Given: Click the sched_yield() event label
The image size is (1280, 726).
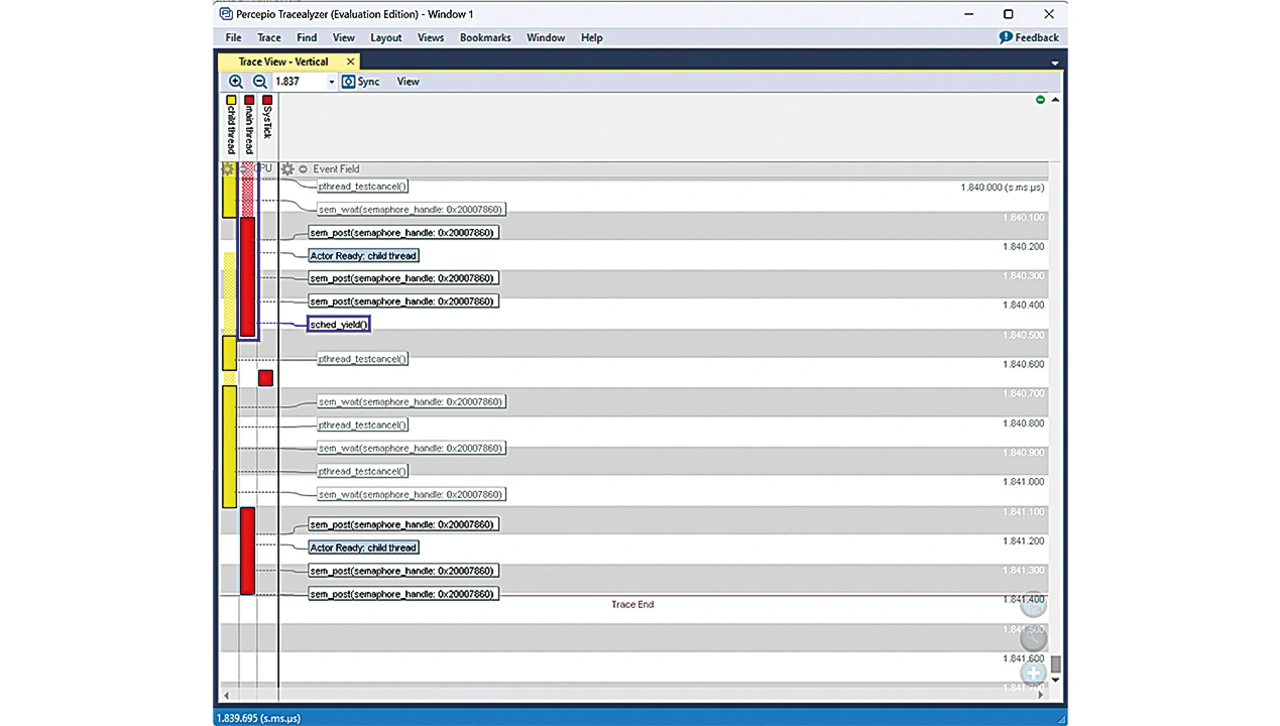Looking at the screenshot, I should [x=339, y=325].
